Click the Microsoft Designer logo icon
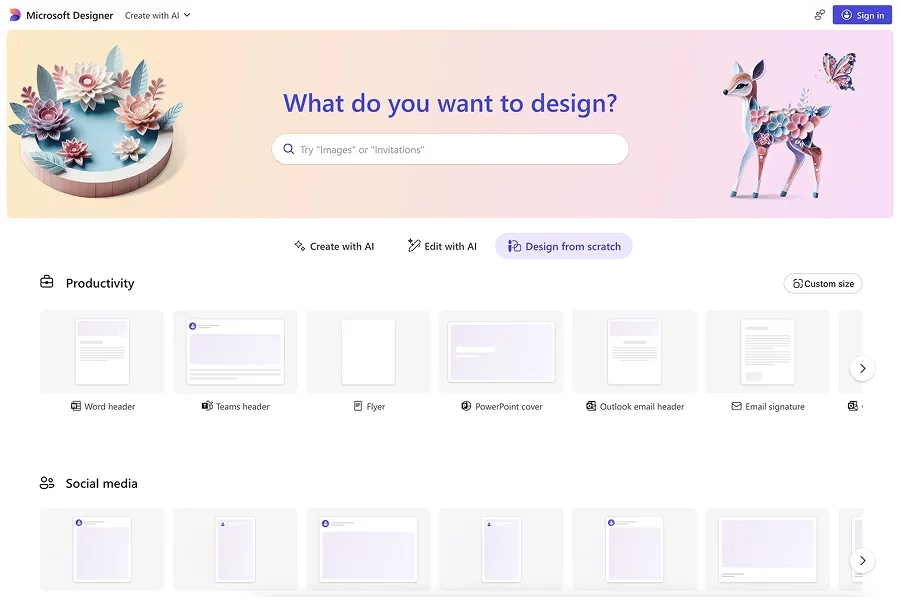This screenshot has height=600, width=900. click(x=15, y=15)
